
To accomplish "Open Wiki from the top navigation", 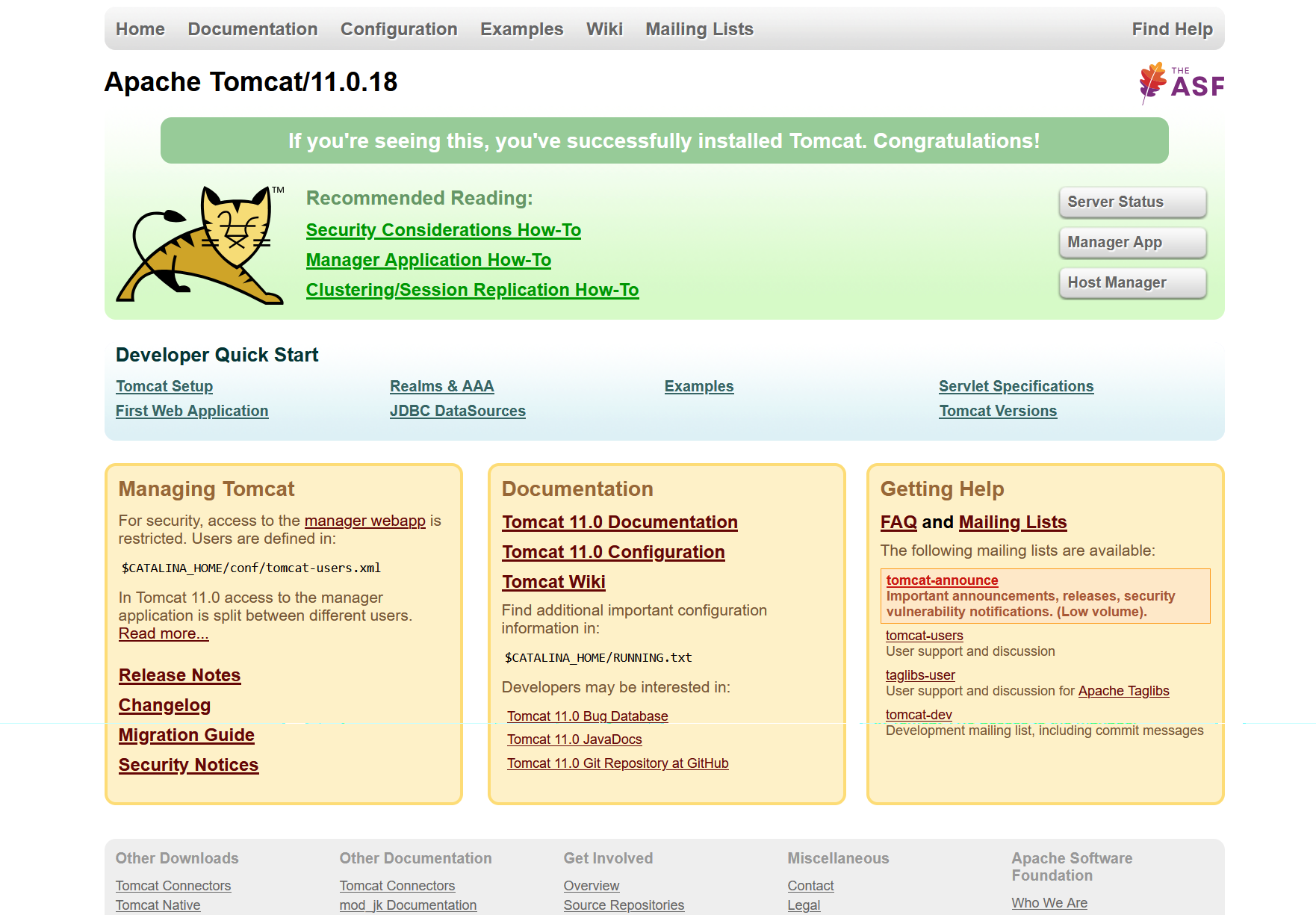I will [x=604, y=29].
